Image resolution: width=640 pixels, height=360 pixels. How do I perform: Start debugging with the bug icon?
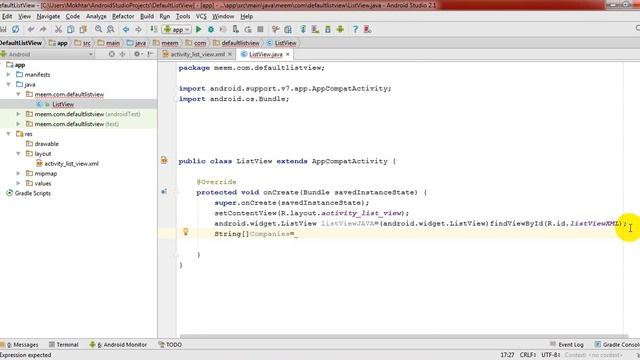(211, 29)
